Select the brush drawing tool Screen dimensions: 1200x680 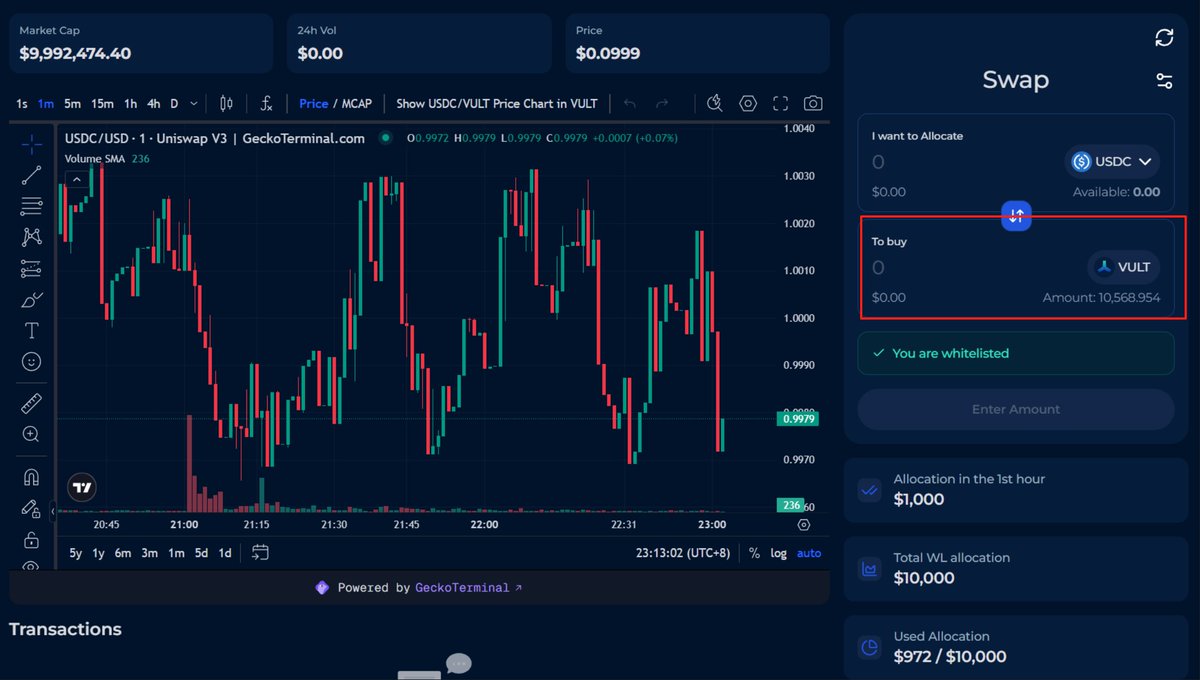point(31,299)
